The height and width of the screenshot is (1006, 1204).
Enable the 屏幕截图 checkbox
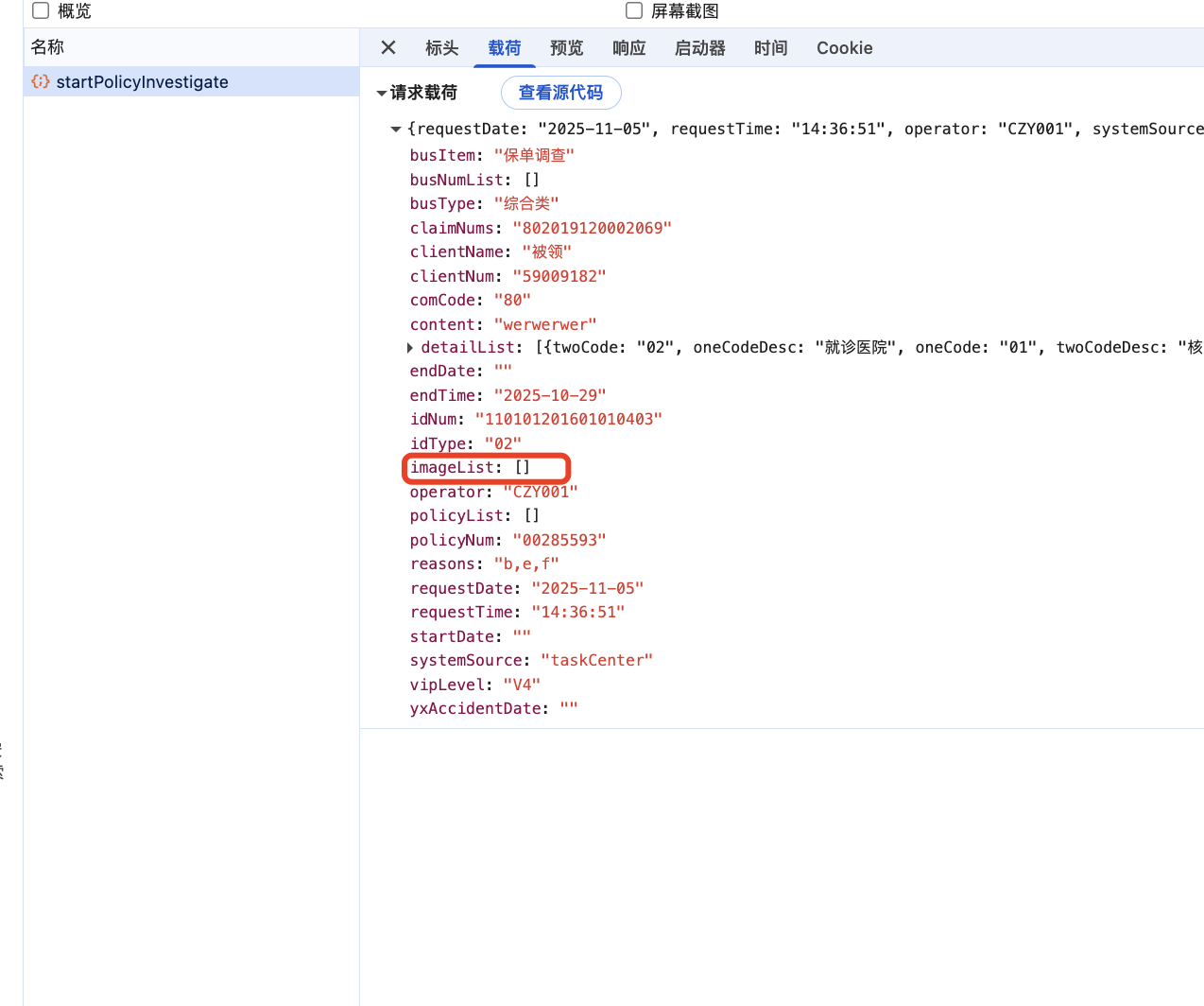(x=634, y=10)
